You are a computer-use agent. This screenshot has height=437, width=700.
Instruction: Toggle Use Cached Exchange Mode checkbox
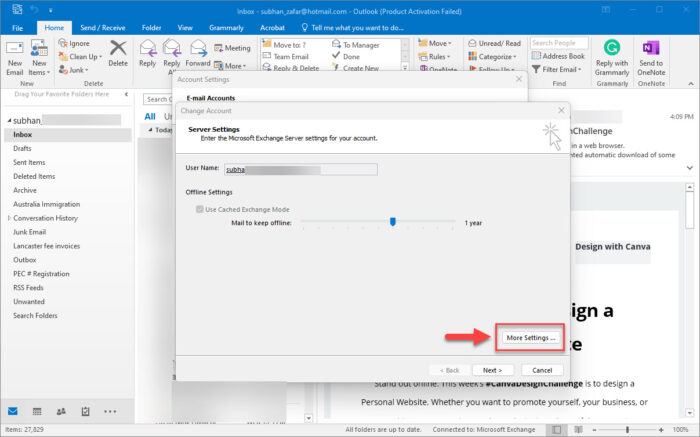tap(200, 209)
